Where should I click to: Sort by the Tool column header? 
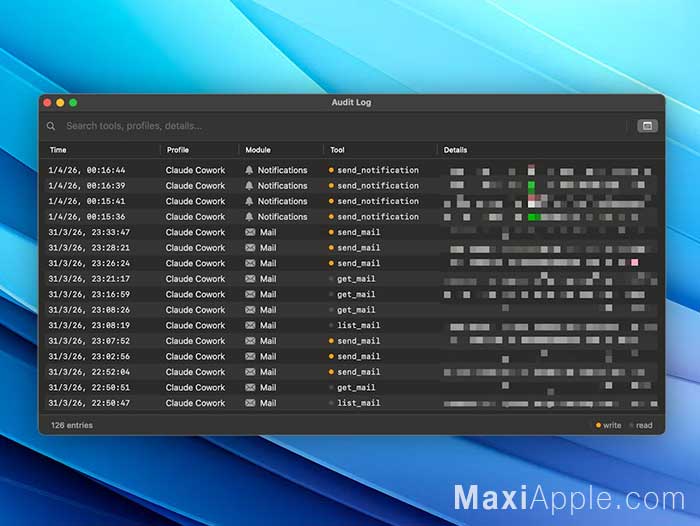[337, 150]
